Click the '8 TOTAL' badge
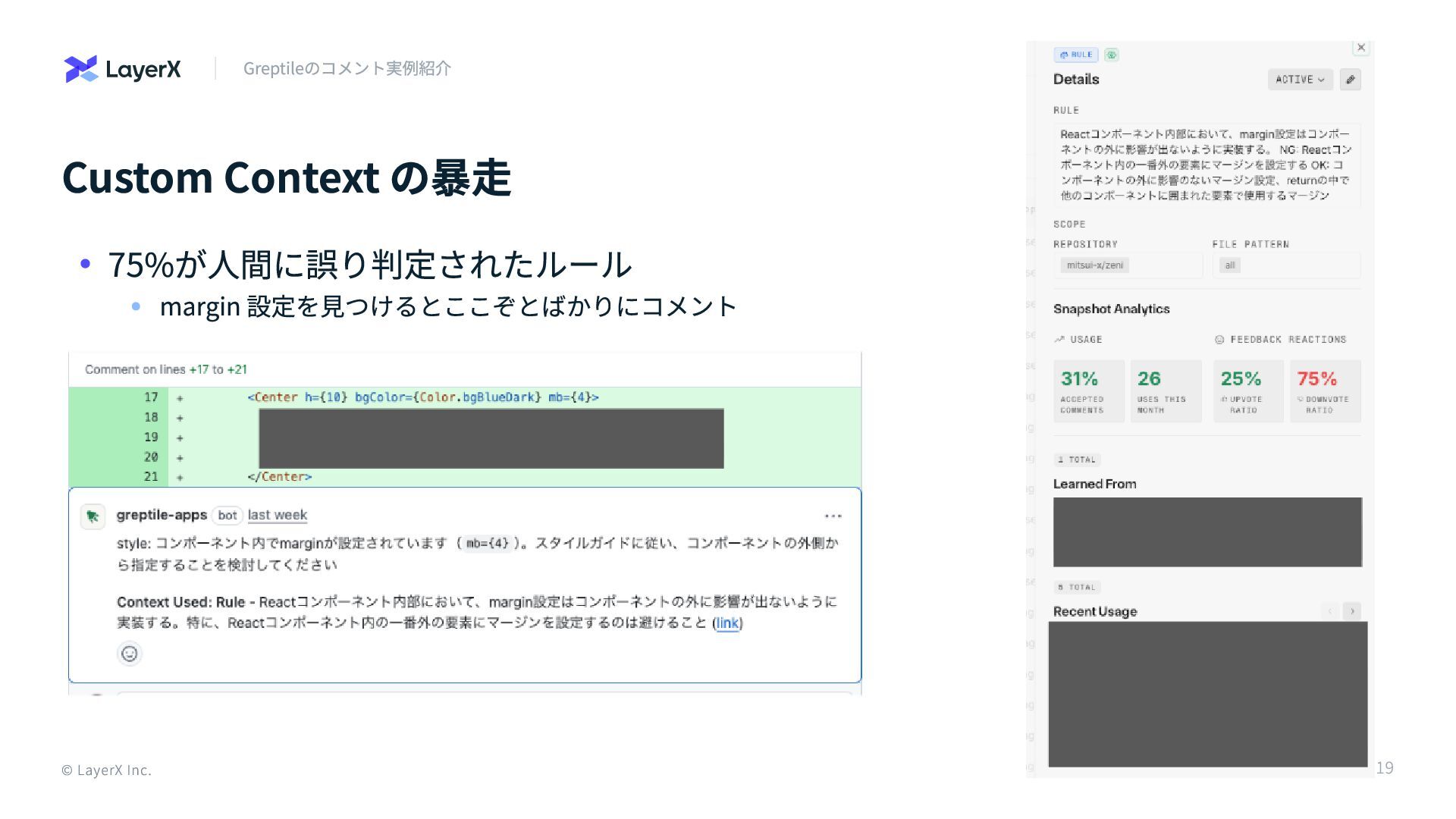Viewport: 1456px width, 819px height. pos(1077,587)
